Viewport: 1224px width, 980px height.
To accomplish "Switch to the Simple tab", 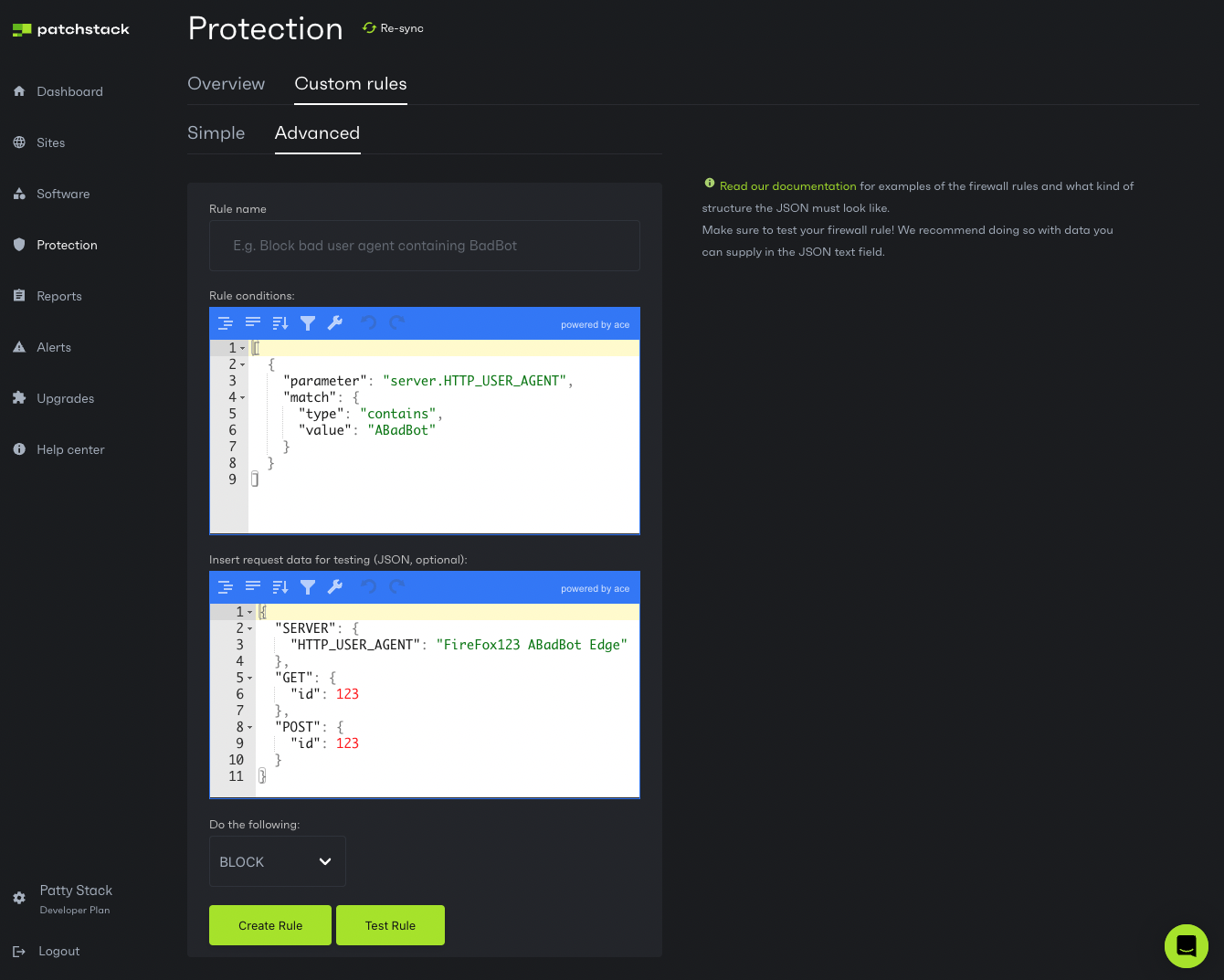I will pos(216,133).
